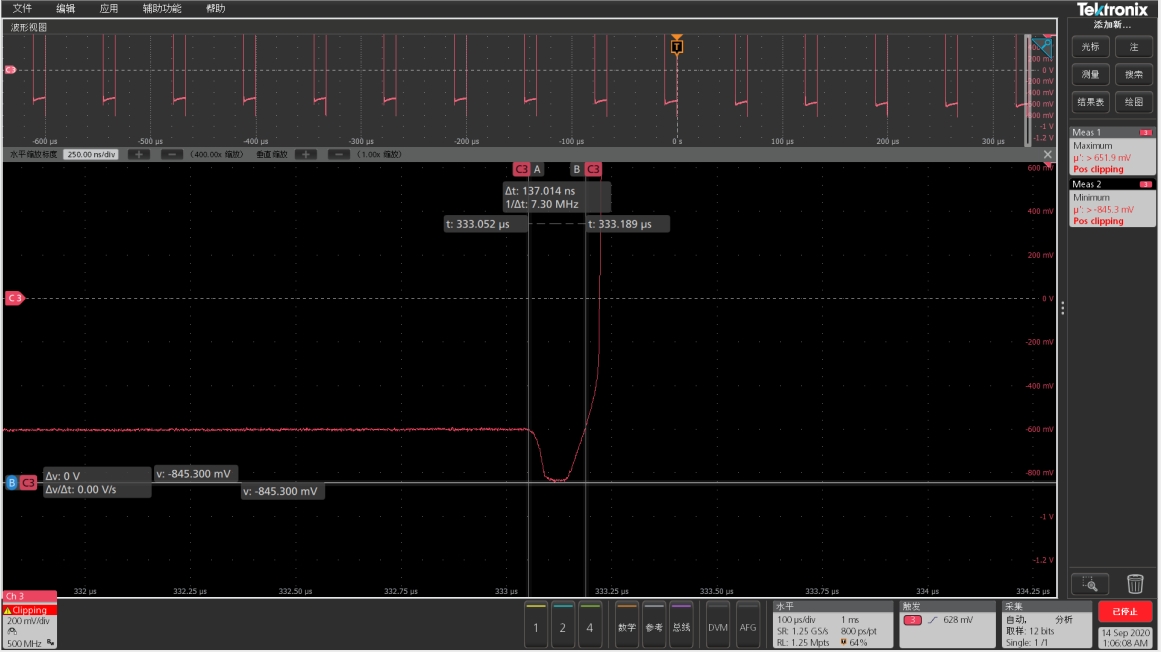This screenshot has width=1161, height=652.
Task: Turn on channel 2
Action: (x=563, y=626)
